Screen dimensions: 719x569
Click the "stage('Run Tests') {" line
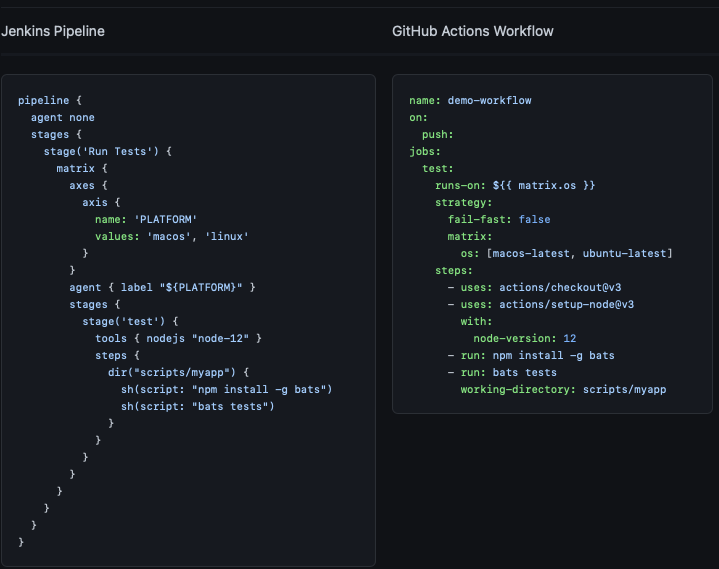coord(108,151)
